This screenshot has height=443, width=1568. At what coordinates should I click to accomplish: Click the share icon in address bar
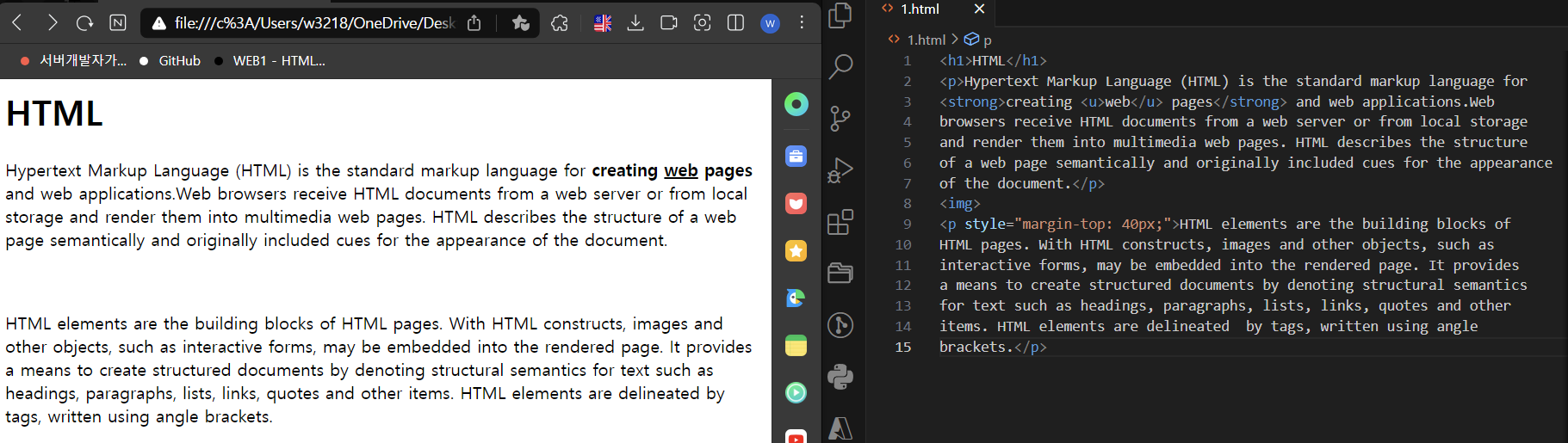tap(474, 23)
